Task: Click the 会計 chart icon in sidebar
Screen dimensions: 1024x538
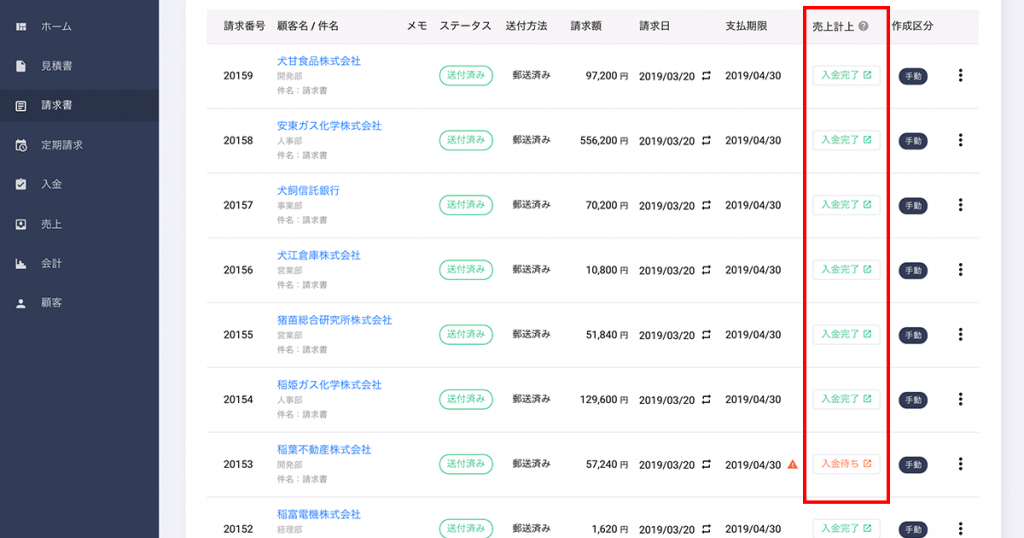Action: click(x=21, y=264)
